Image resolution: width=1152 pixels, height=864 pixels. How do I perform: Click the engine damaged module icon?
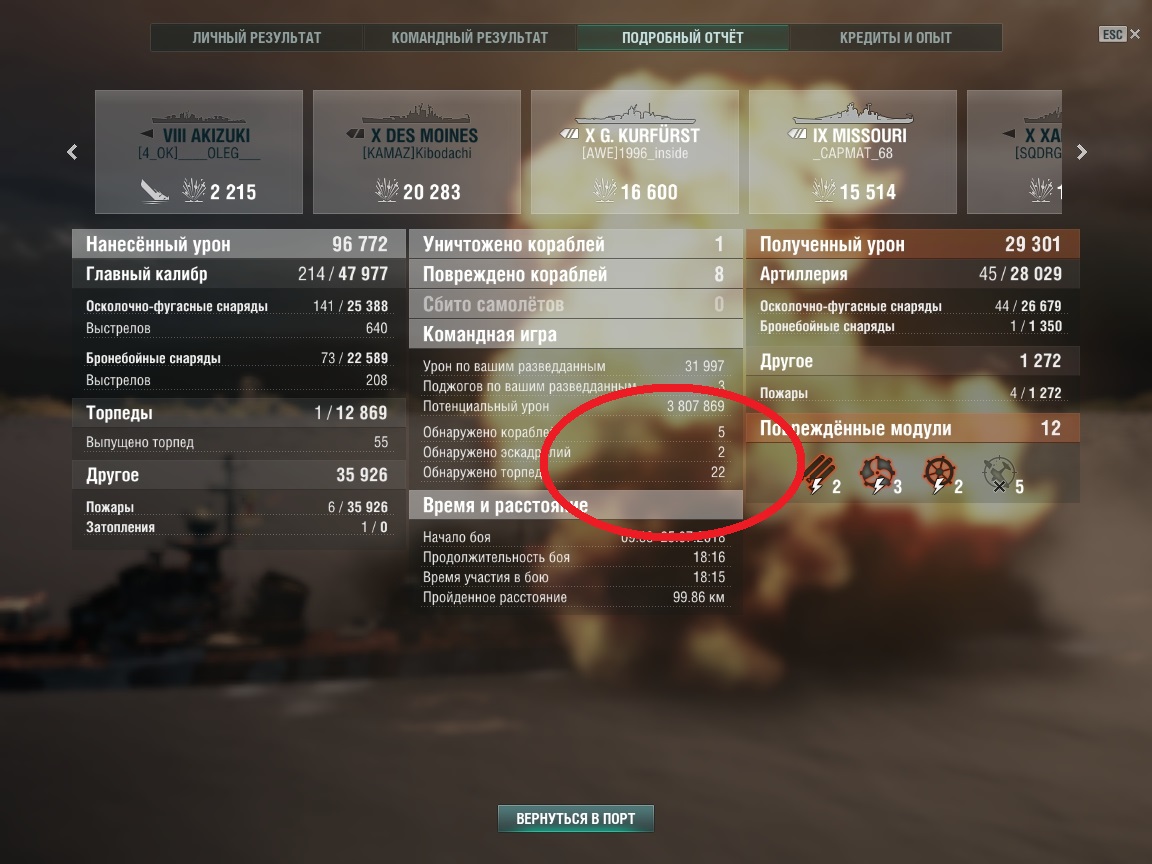tap(877, 474)
